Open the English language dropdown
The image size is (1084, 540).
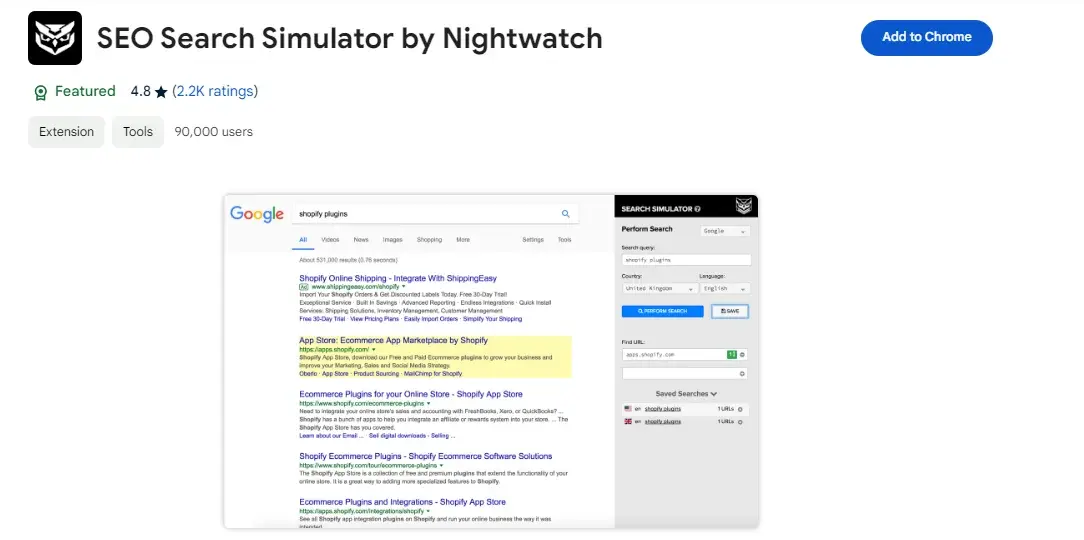tap(725, 288)
